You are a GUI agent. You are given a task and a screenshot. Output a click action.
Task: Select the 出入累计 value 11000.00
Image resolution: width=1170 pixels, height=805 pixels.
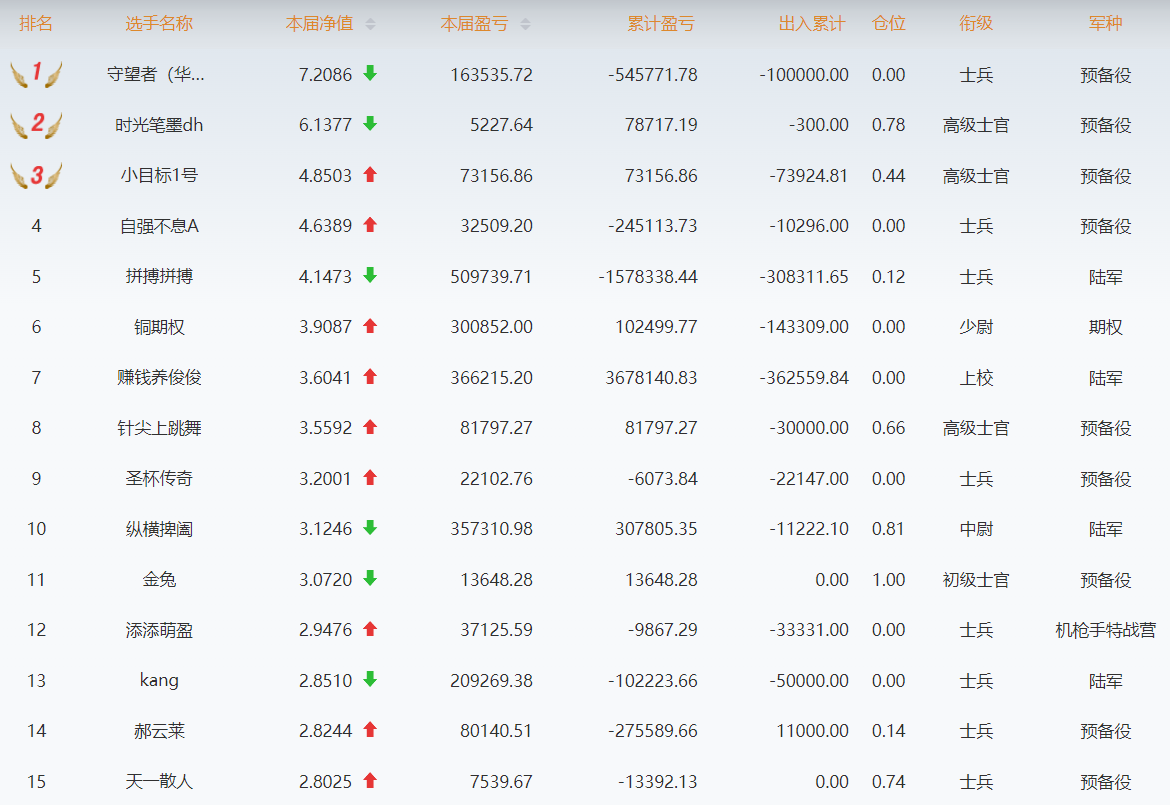click(813, 731)
